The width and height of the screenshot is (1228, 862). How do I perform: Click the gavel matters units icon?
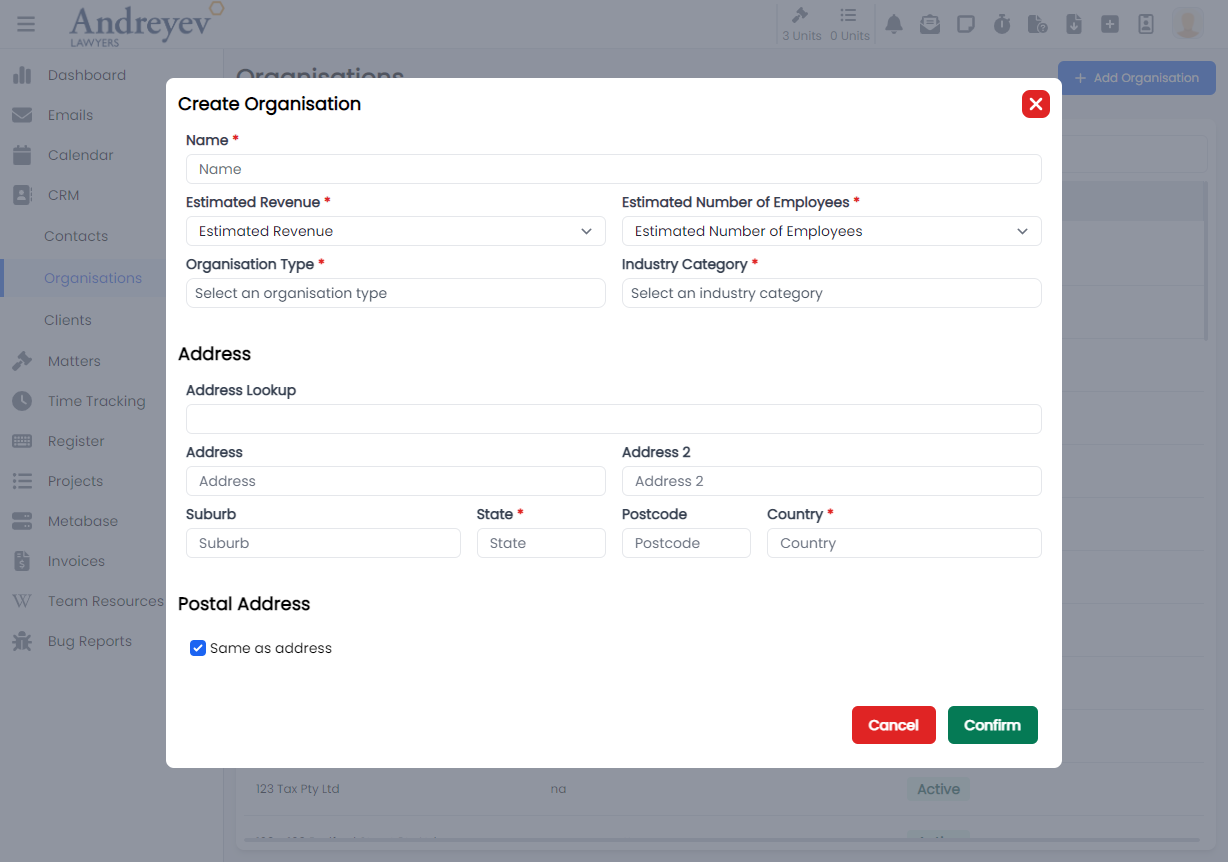[x=800, y=16]
